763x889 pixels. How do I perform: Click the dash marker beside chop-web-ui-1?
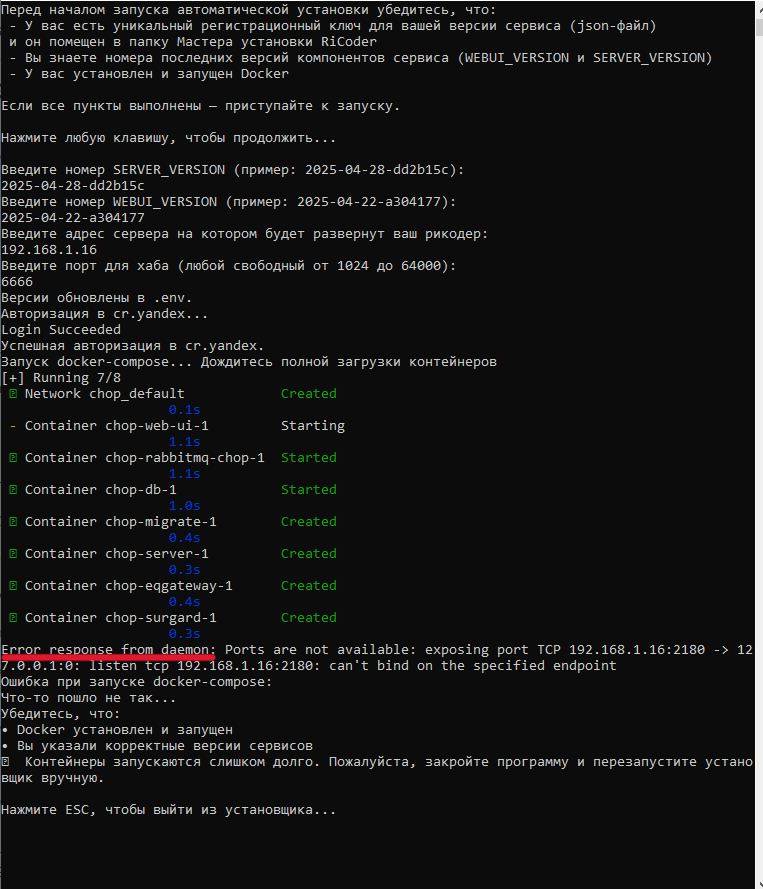click(13, 426)
